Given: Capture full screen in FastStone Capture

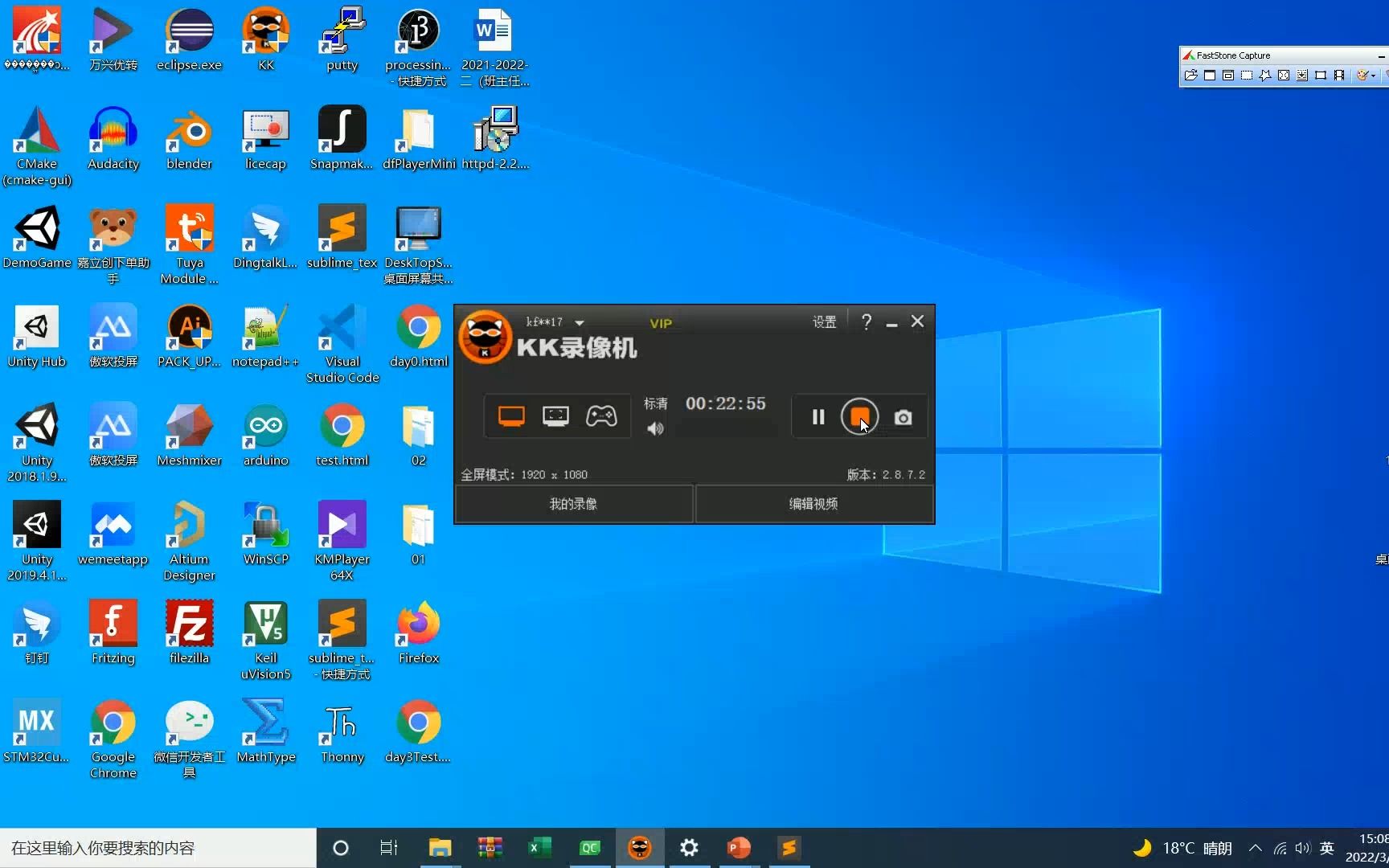Looking at the screenshot, I should [x=1283, y=76].
